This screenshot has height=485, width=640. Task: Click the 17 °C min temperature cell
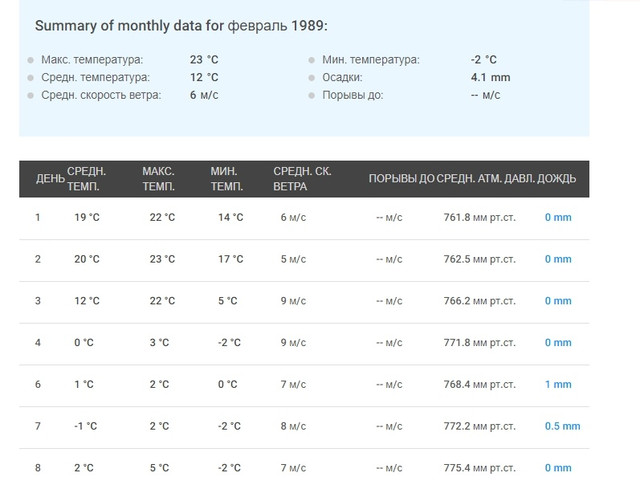point(231,259)
